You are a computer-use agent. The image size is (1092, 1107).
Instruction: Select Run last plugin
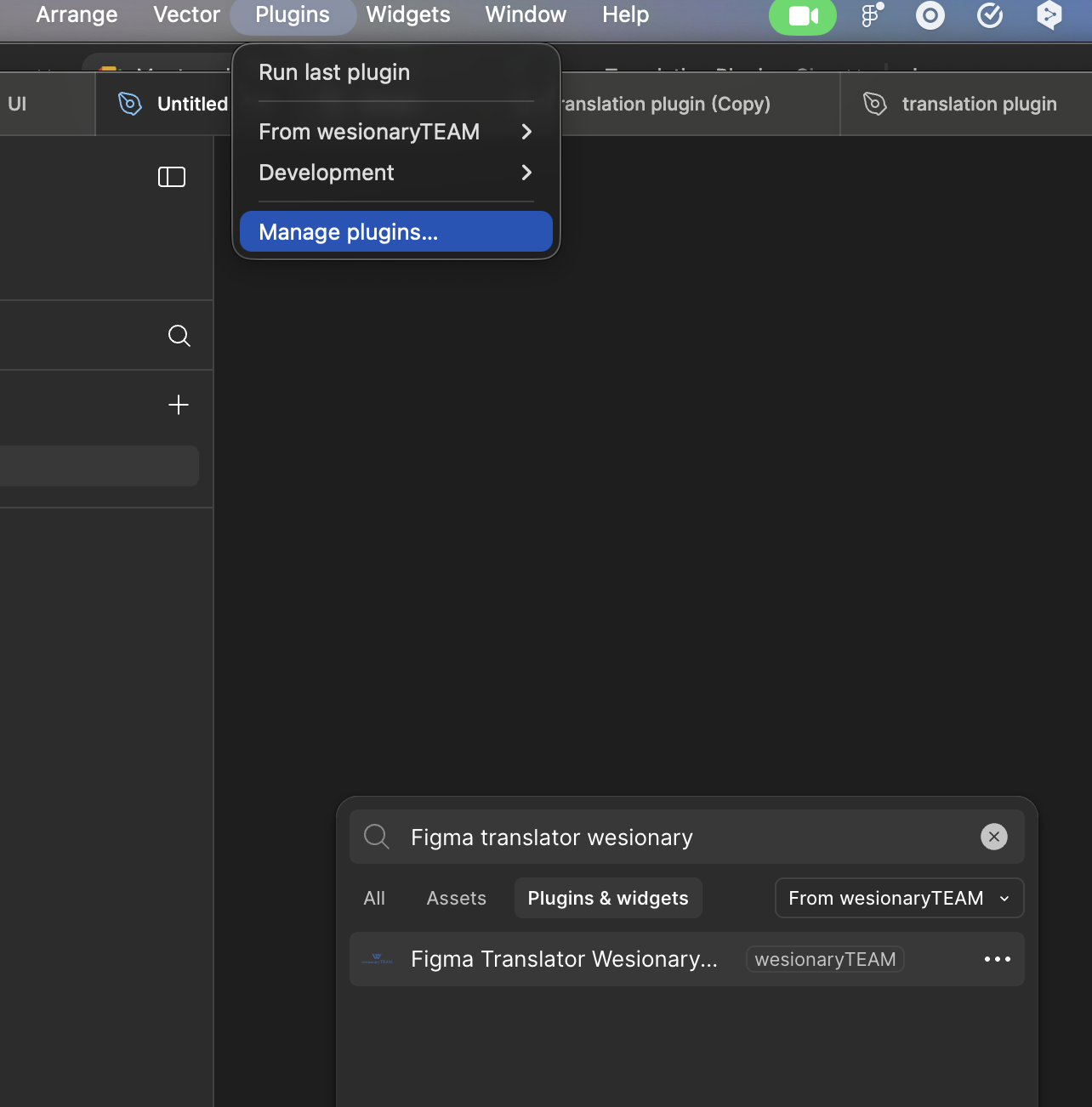click(396, 72)
